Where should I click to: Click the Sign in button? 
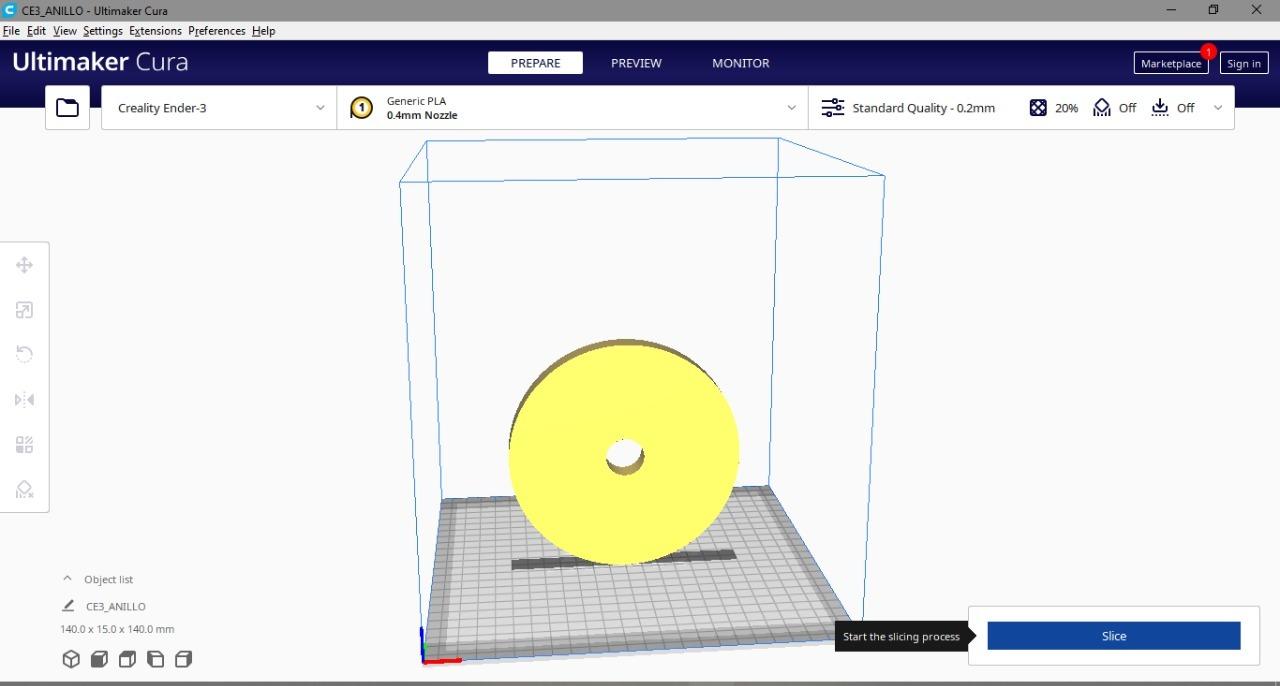1244,63
